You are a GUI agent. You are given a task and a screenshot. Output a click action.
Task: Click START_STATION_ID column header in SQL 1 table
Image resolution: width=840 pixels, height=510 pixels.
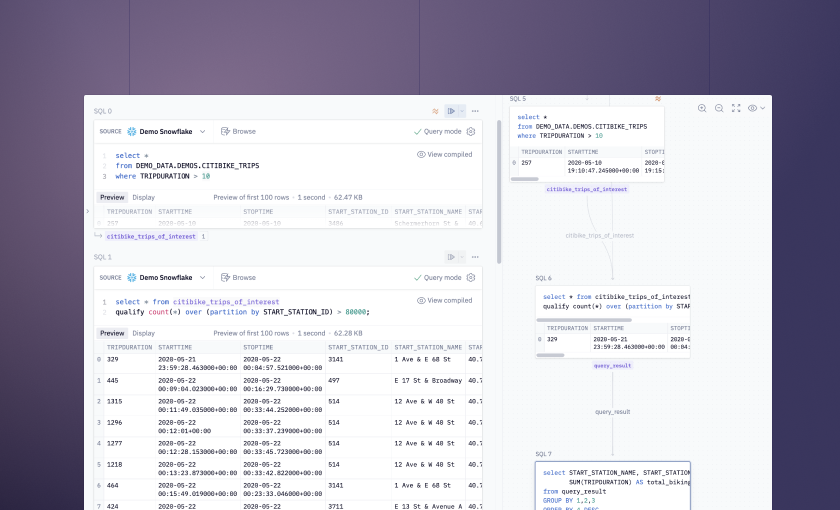click(x=358, y=347)
